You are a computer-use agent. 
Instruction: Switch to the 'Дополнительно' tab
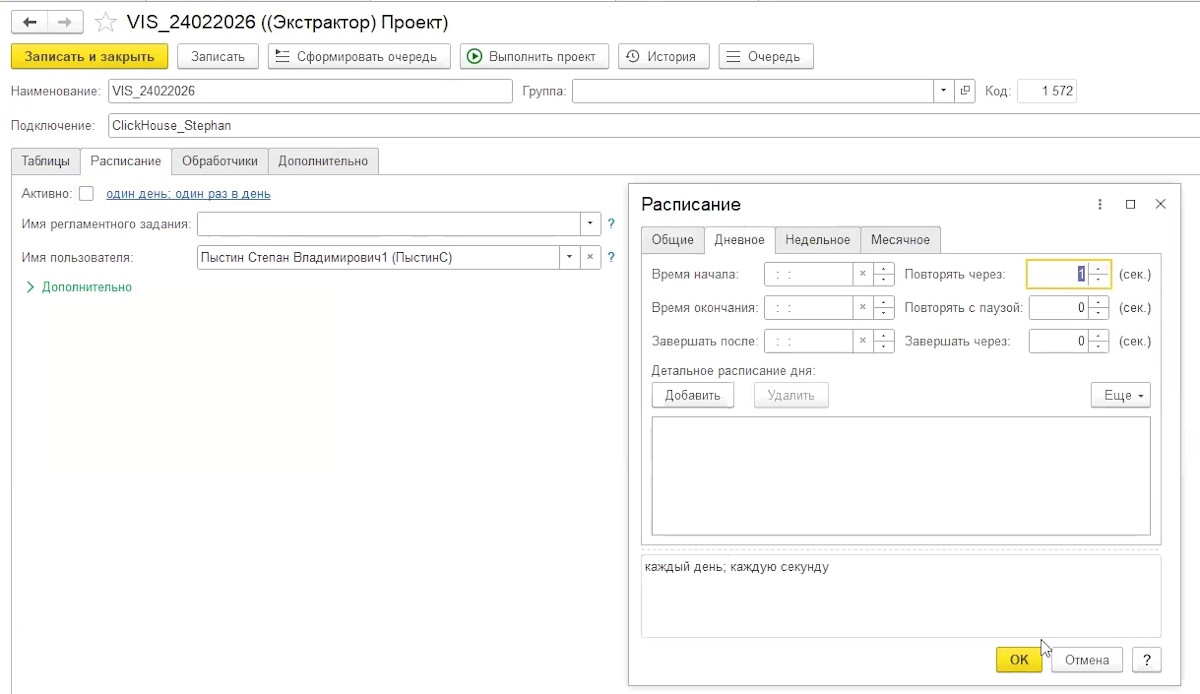(323, 161)
